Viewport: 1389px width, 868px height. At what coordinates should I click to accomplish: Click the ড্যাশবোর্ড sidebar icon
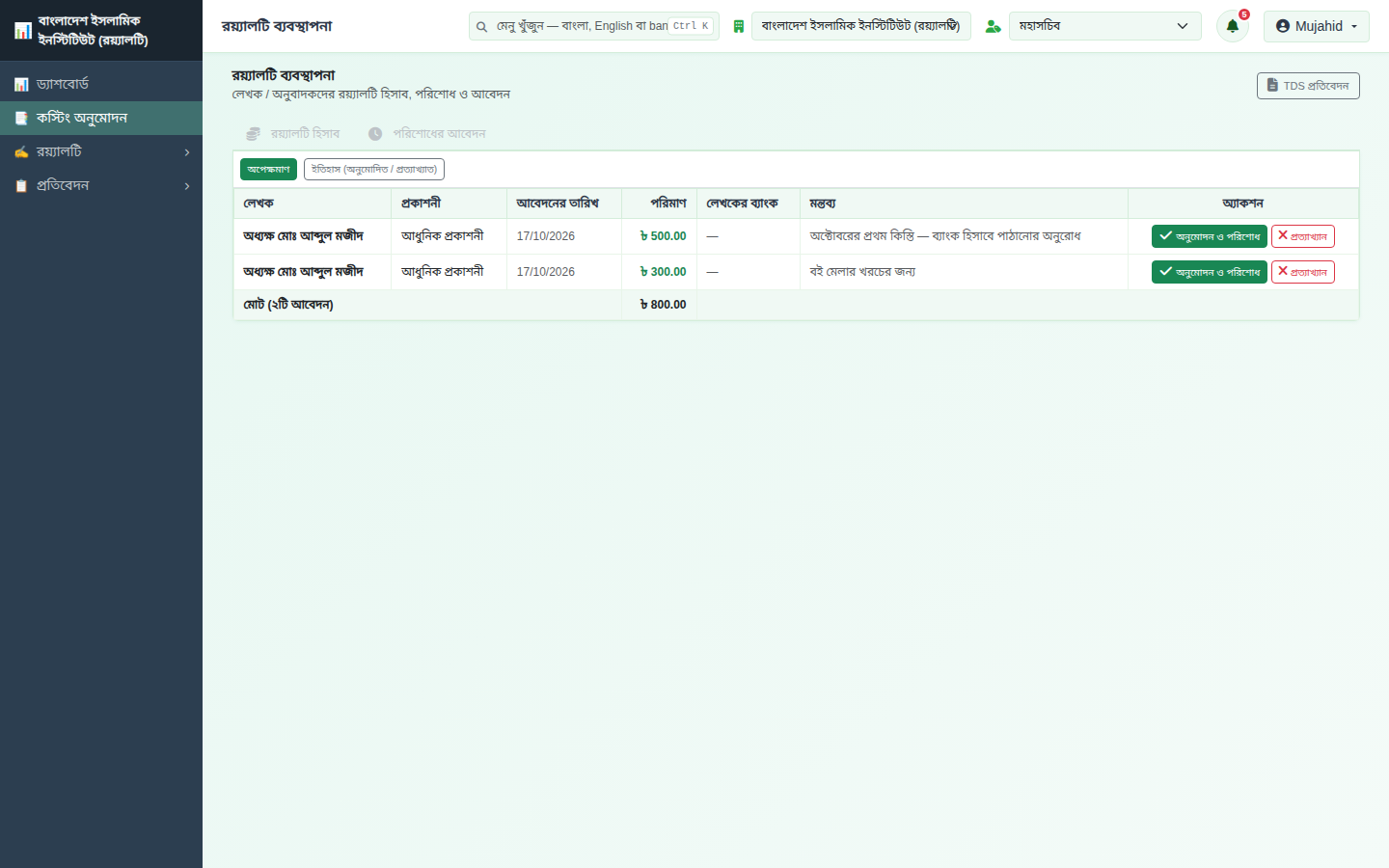coord(21,85)
